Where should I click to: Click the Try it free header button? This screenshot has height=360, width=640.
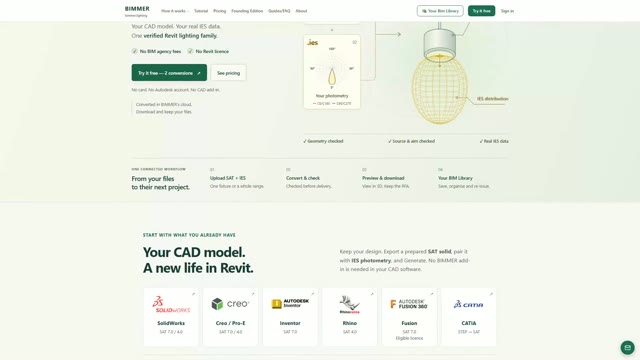[x=482, y=11]
